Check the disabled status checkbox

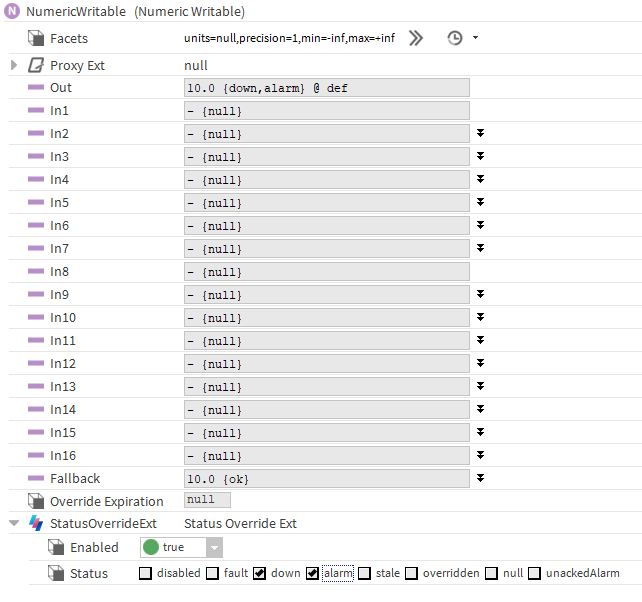pos(145,573)
